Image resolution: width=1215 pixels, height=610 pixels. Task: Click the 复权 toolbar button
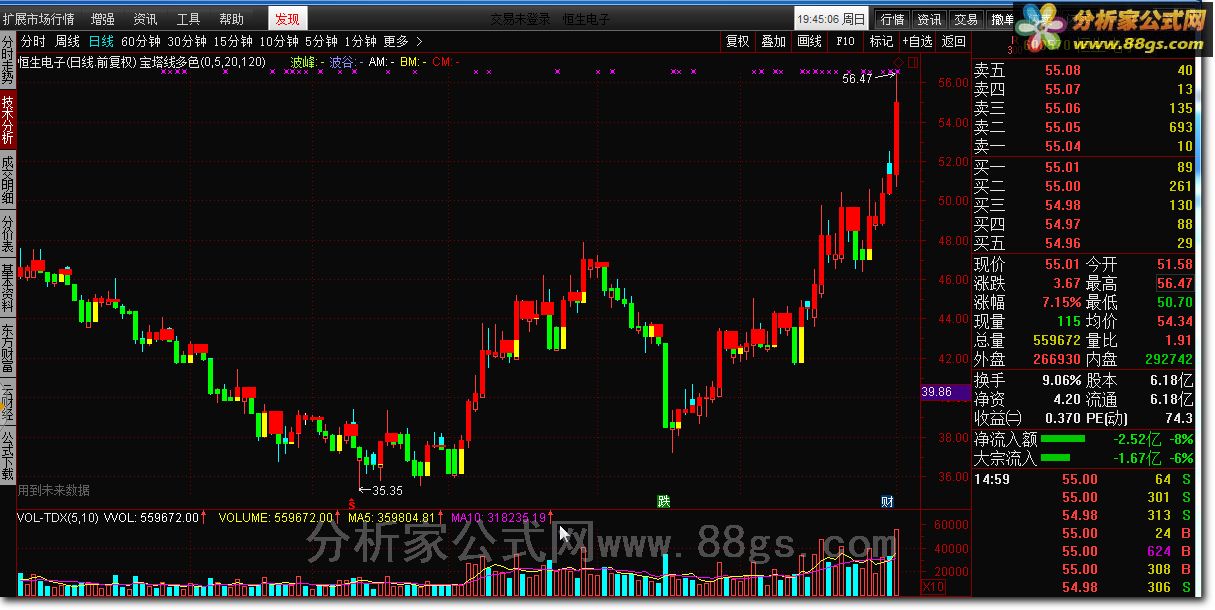(738, 41)
